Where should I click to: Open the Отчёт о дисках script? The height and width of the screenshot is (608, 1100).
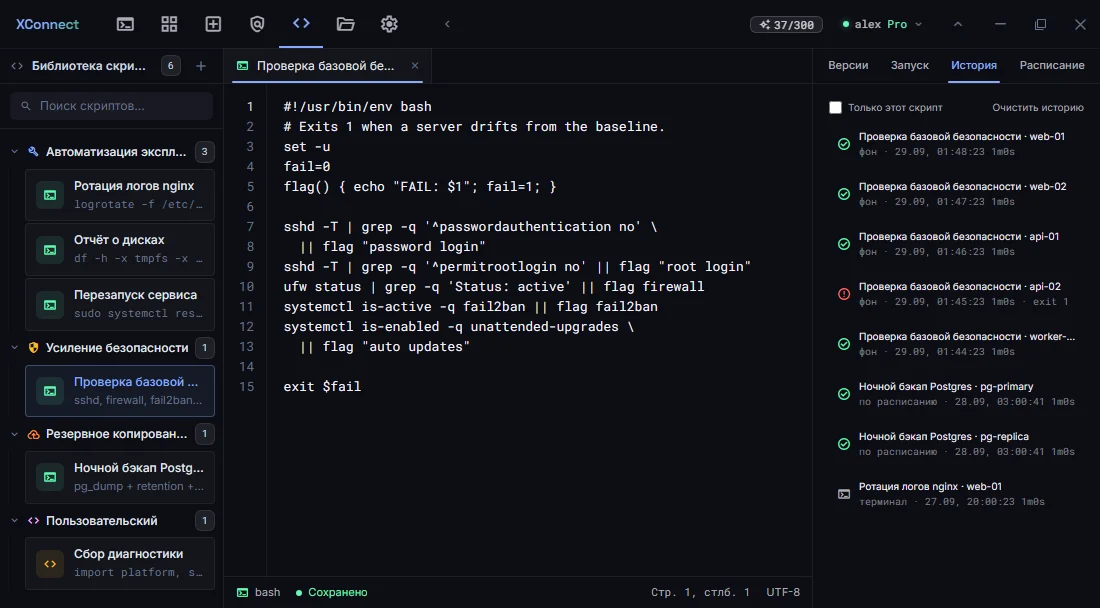[120, 249]
